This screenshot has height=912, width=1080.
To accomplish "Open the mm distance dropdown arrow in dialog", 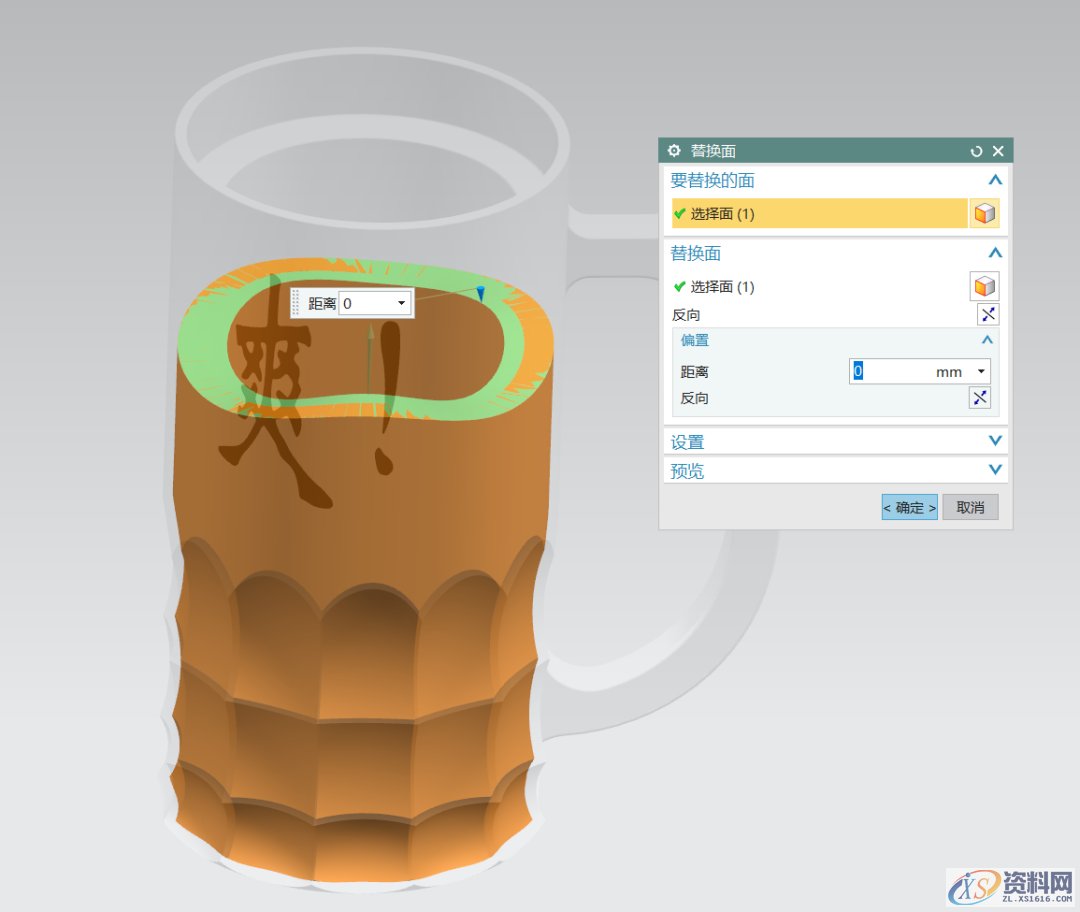I will pyautogui.click(x=981, y=372).
